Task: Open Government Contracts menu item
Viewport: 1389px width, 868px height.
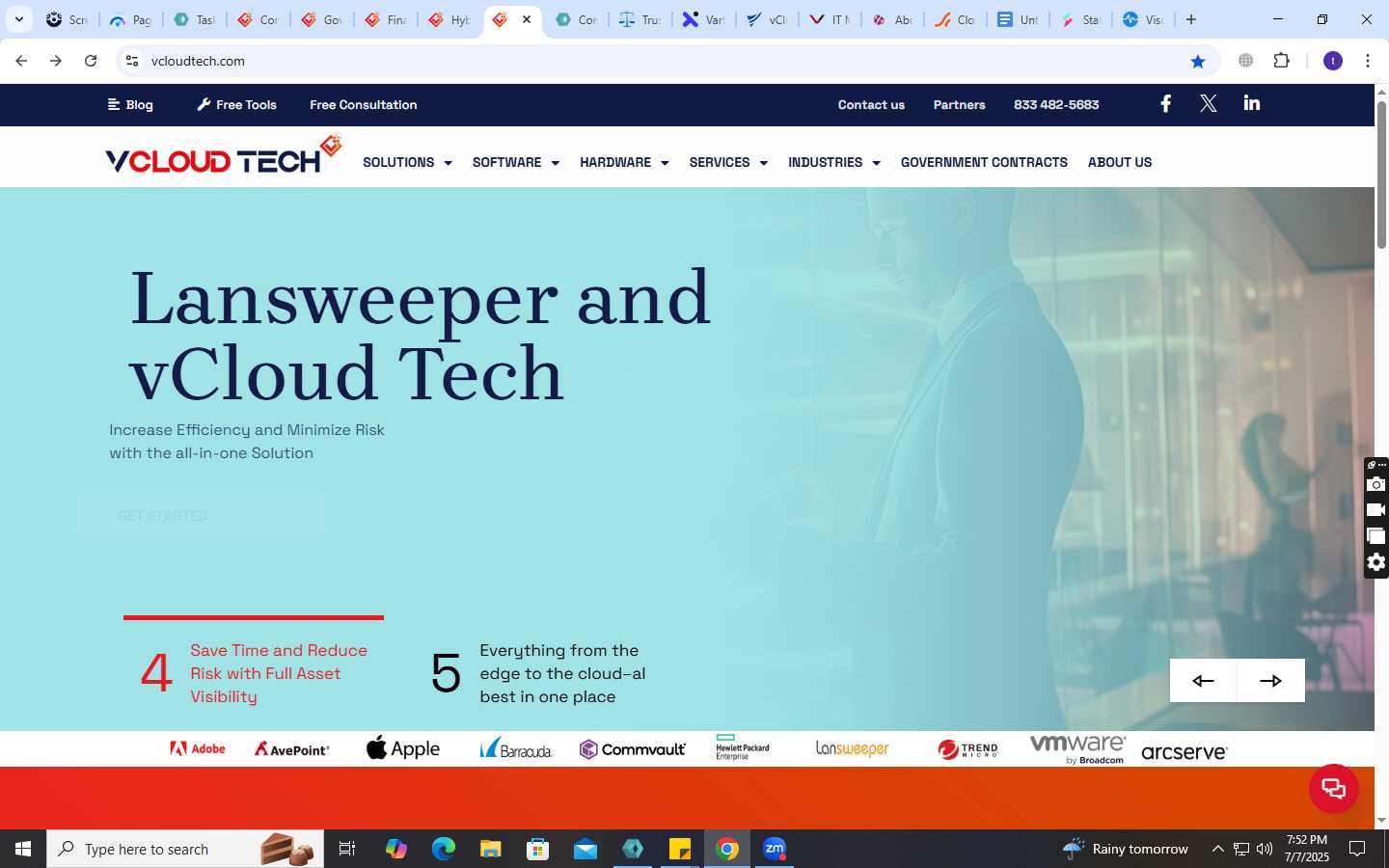Action: point(984,162)
